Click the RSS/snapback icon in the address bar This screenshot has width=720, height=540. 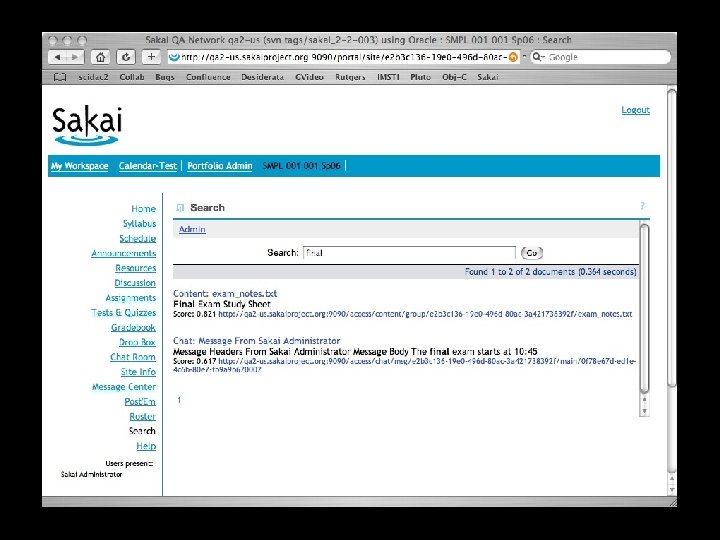[x=513, y=57]
